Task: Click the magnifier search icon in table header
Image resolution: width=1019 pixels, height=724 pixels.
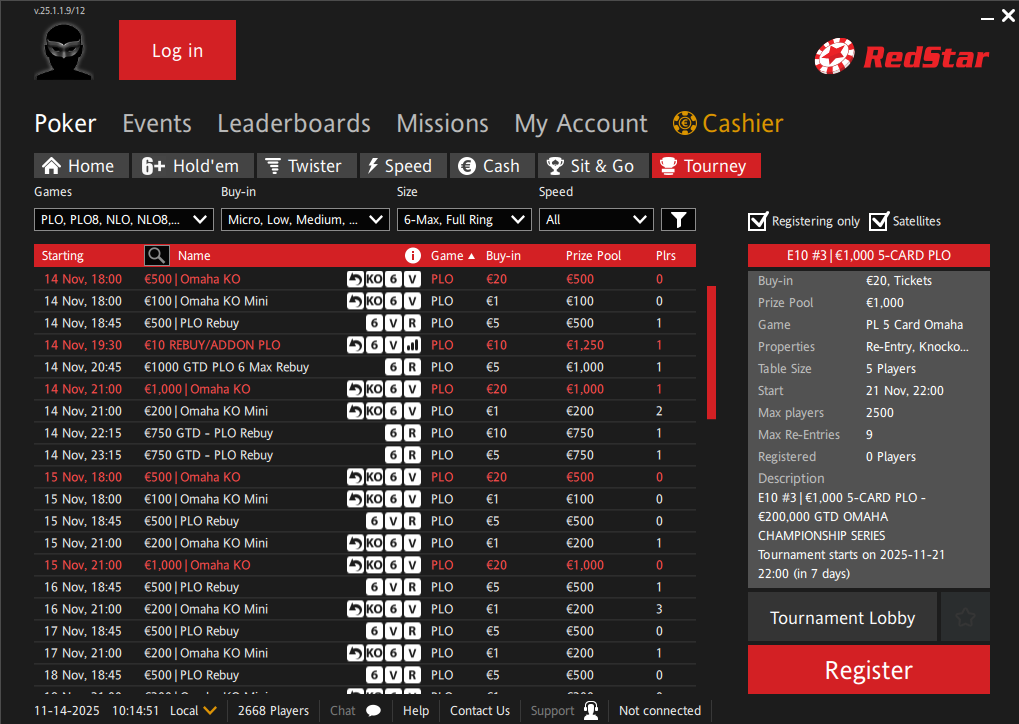Action: click(x=157, y=256)
